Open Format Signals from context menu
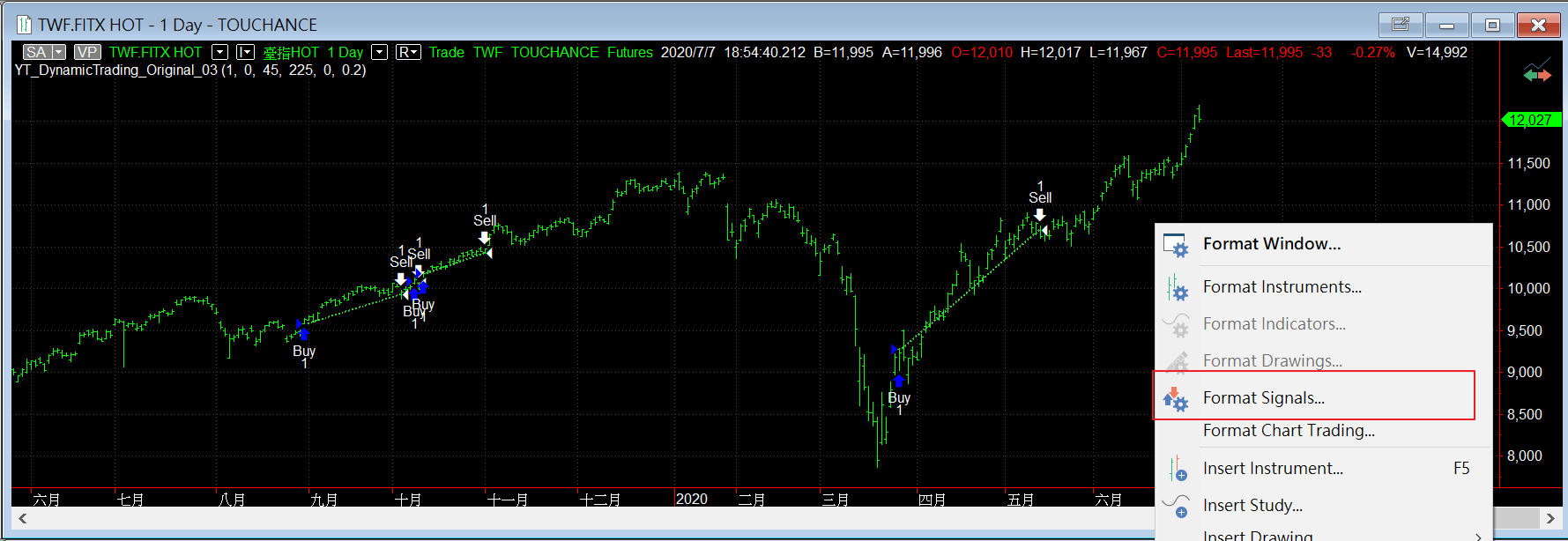 [x=1263, y=398]
